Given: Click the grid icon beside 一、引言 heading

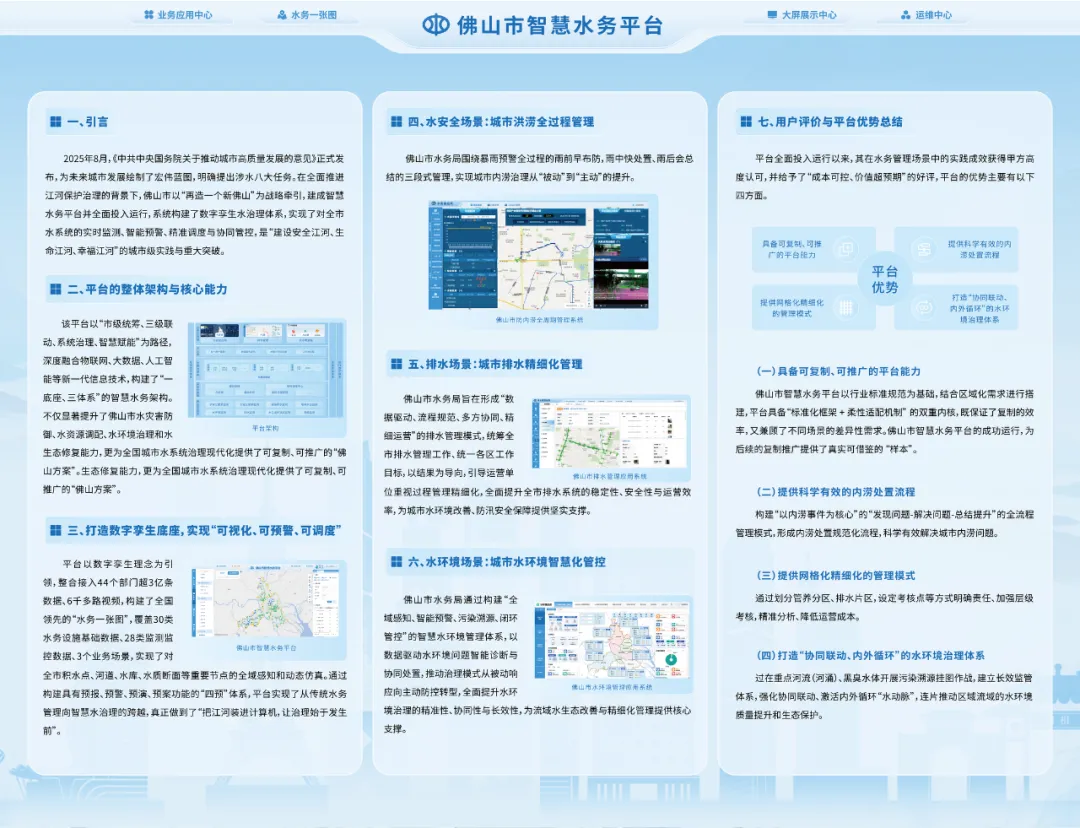Looking at the screenshot, I should 55,122.
